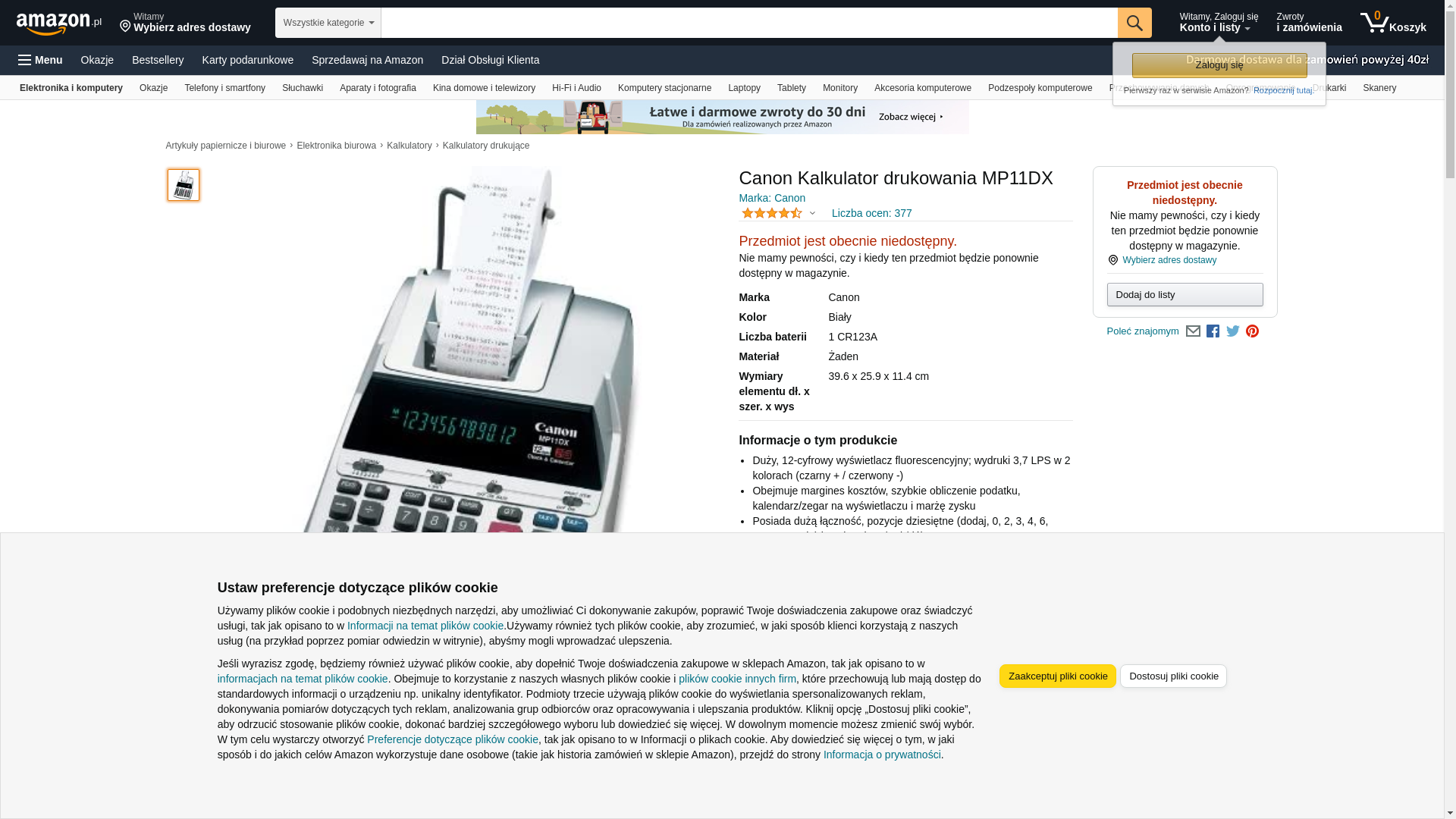This screenshot has height=819, width=1456.
Task: Open the shopping cart Koszyk icon
Action: (1393, 23)
